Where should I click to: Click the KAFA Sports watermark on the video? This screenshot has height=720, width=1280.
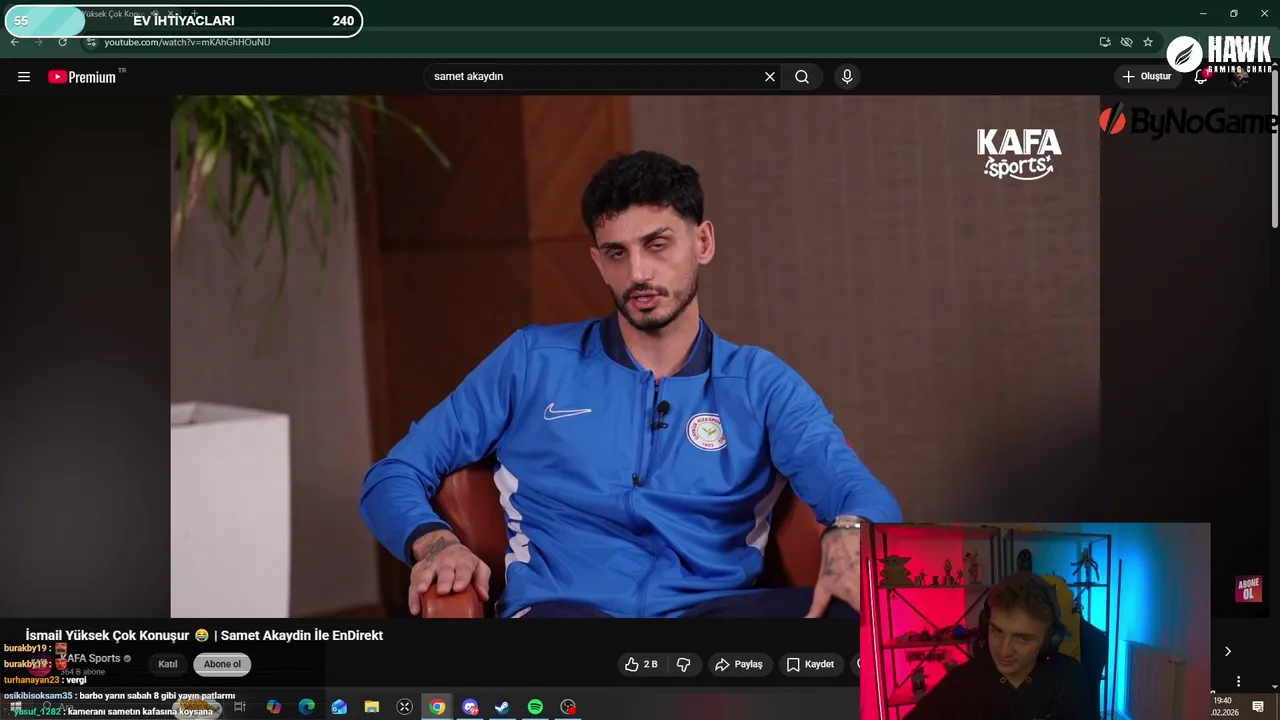[x=1018, y=153]
